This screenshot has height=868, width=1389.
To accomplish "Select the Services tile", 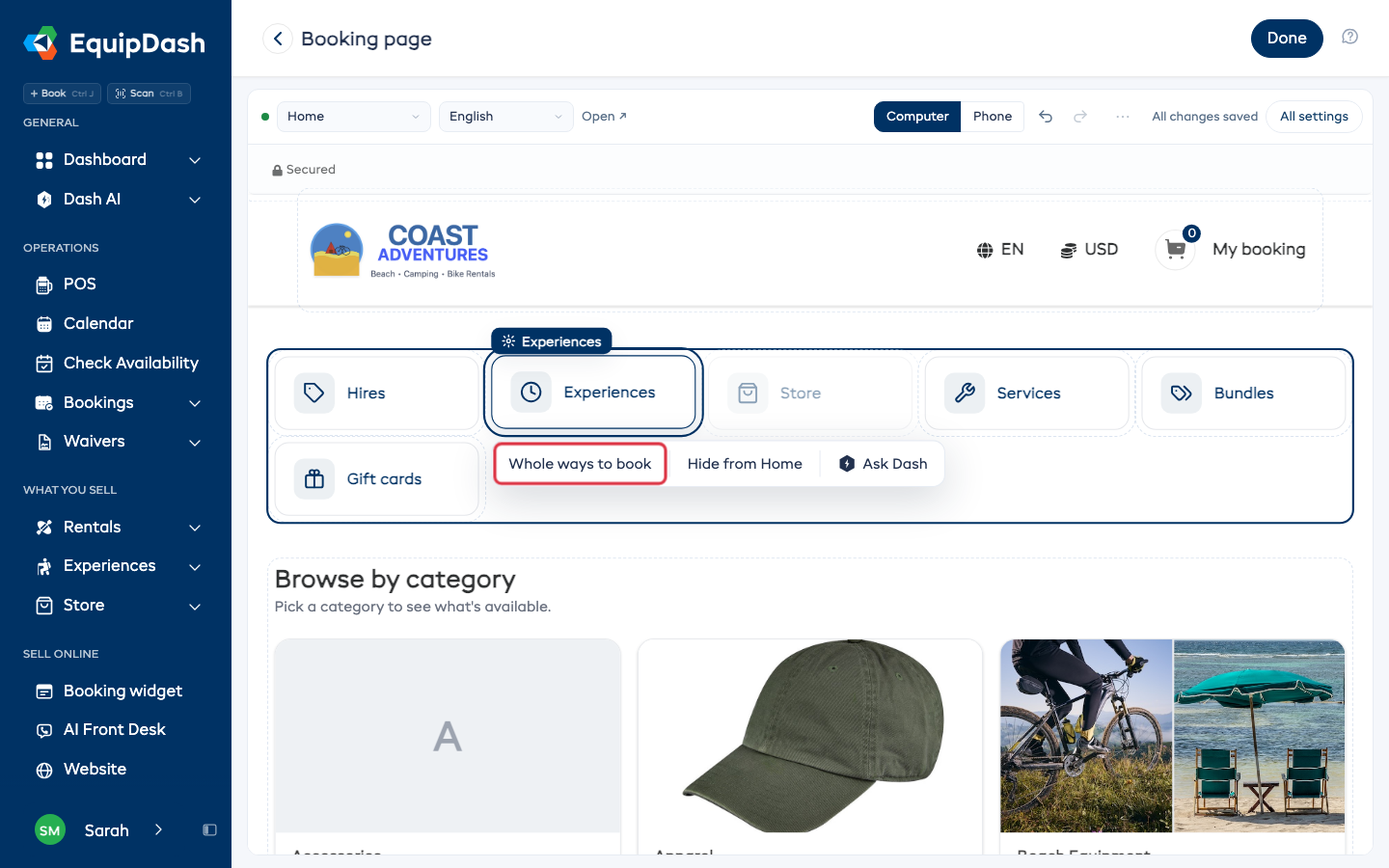I will 1026,393.
